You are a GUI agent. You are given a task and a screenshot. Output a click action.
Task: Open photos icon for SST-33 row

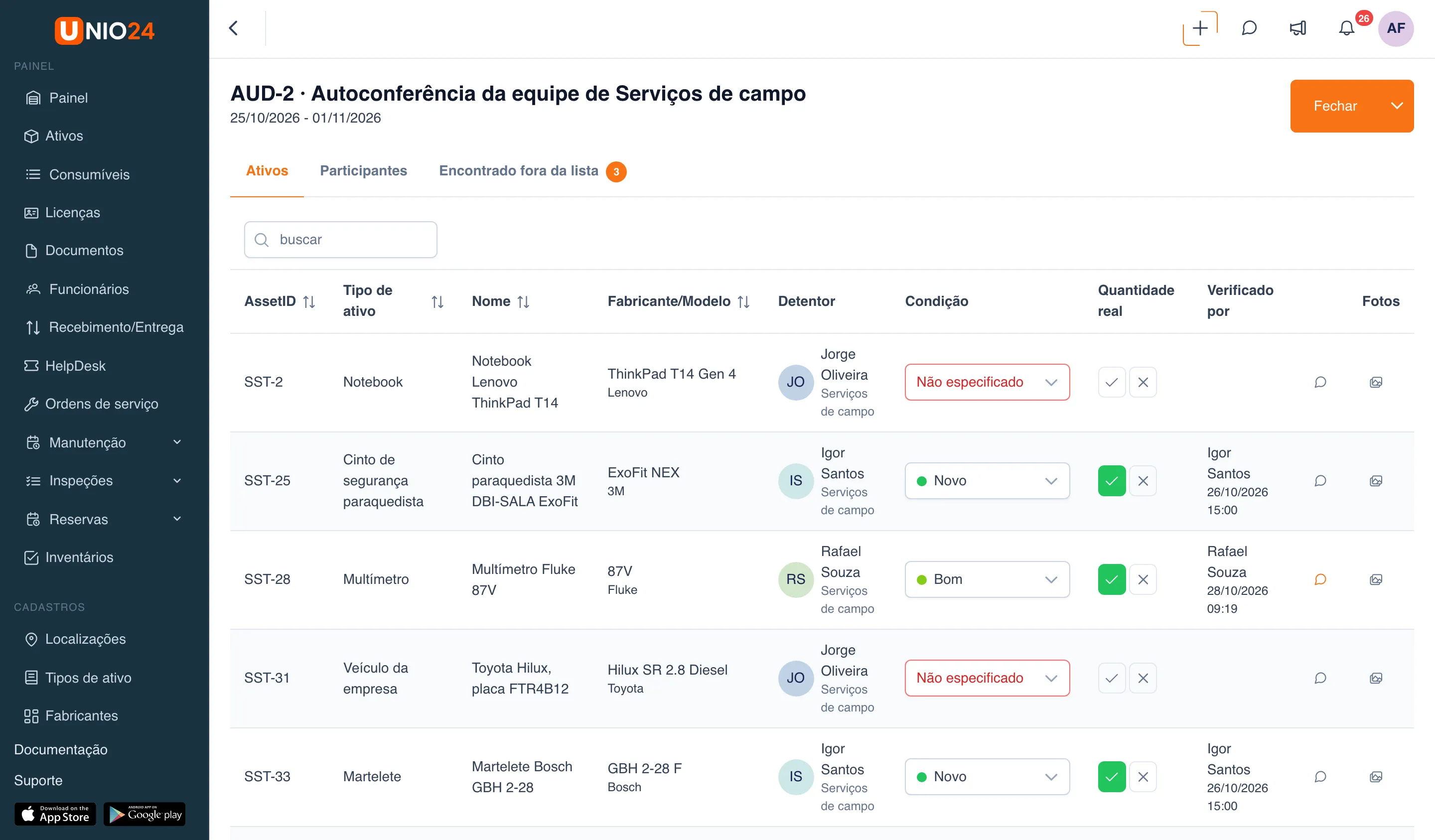(x=1376, y=776)
